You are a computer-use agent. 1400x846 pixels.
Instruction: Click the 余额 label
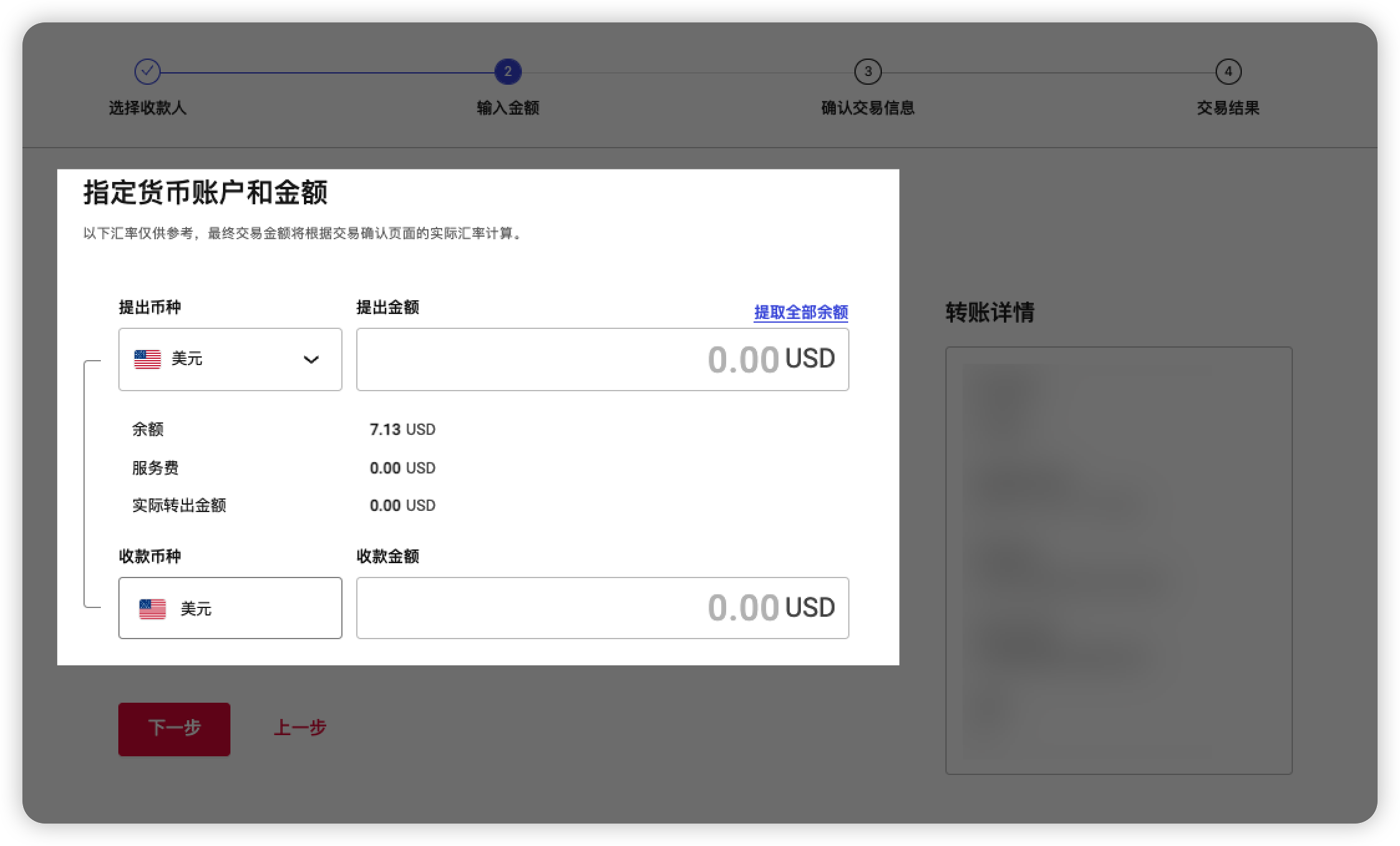148,429
